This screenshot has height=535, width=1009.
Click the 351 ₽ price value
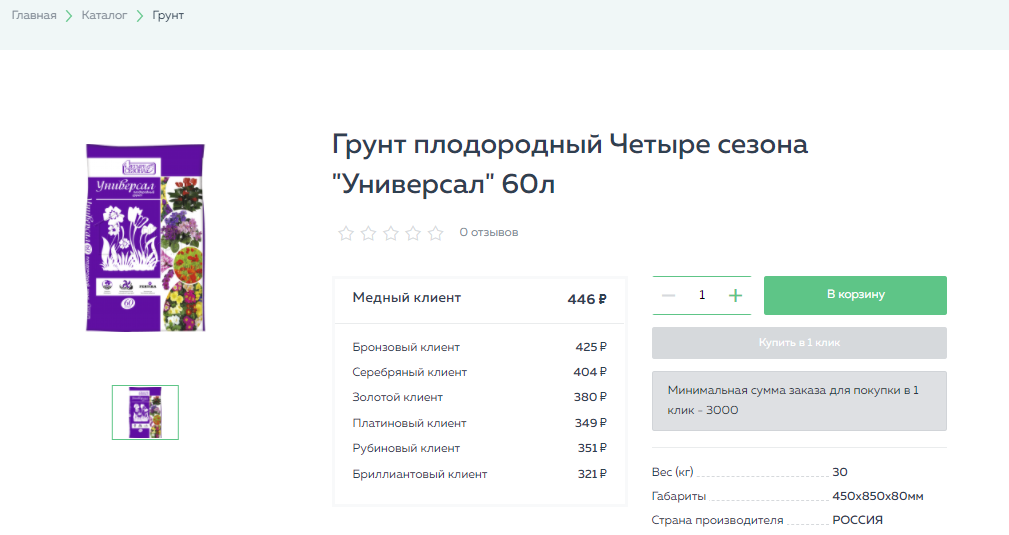coord(592,448)
